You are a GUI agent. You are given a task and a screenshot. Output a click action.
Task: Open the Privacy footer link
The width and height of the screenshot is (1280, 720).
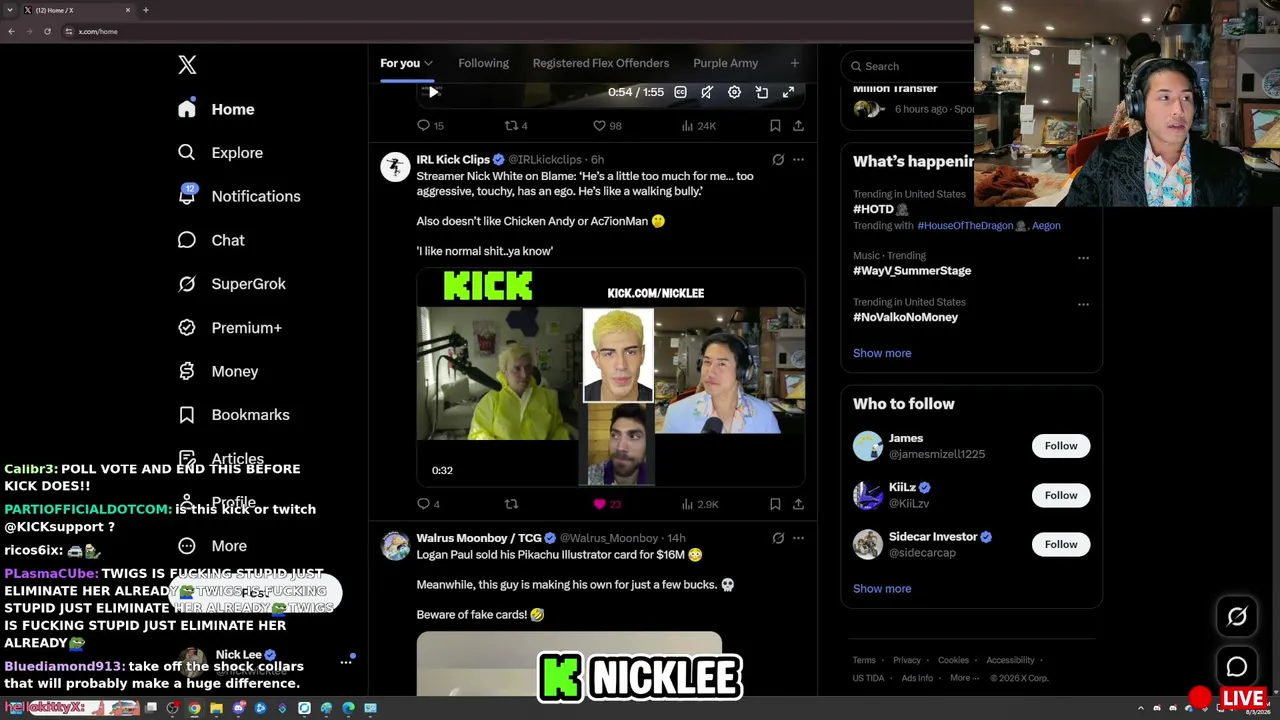[907, 660]
